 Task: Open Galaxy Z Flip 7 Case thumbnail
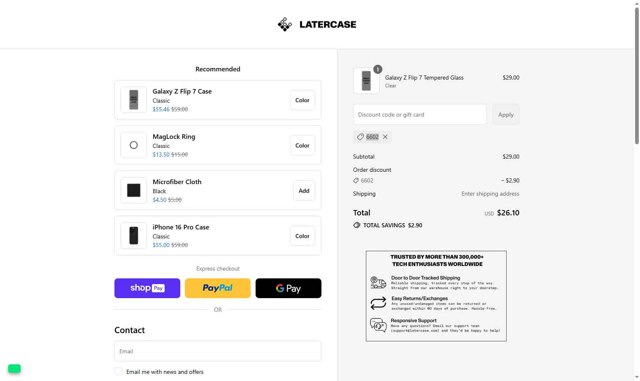(x=133, y=100)
